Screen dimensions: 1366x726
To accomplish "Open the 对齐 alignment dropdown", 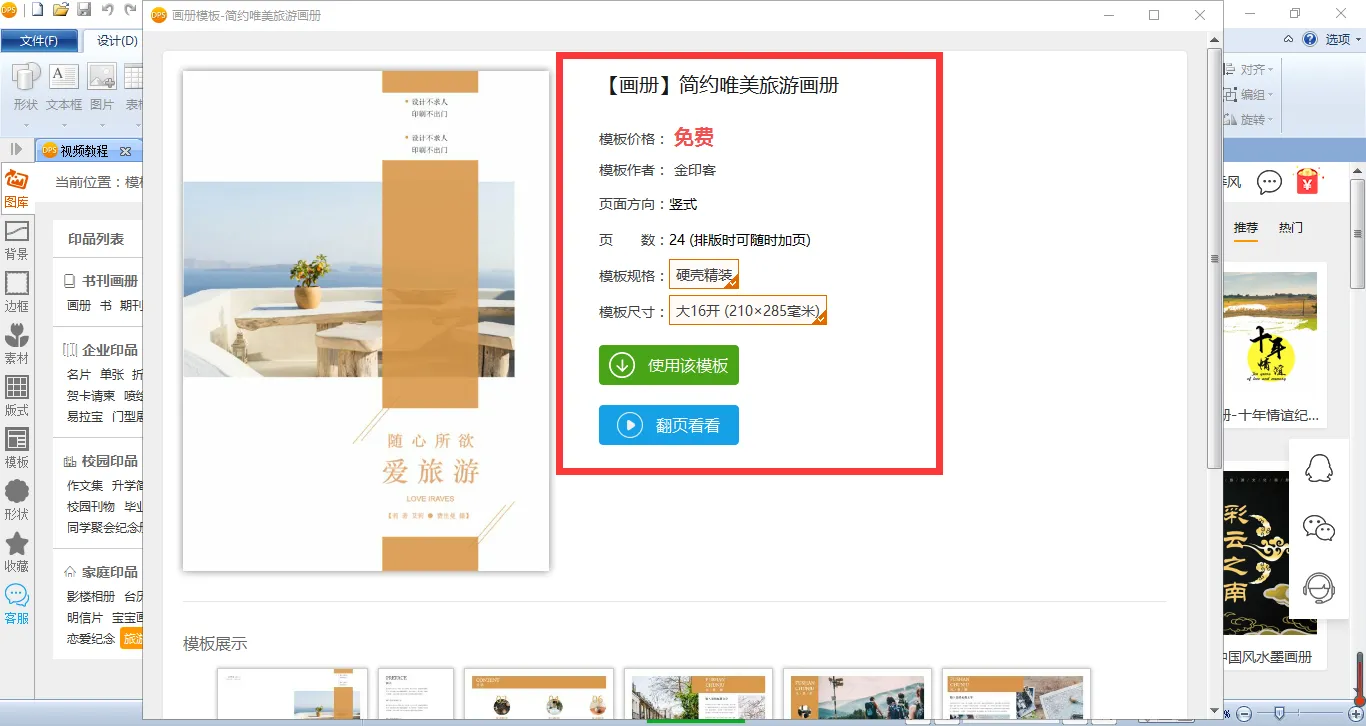I will click(x=1250, y=70).
